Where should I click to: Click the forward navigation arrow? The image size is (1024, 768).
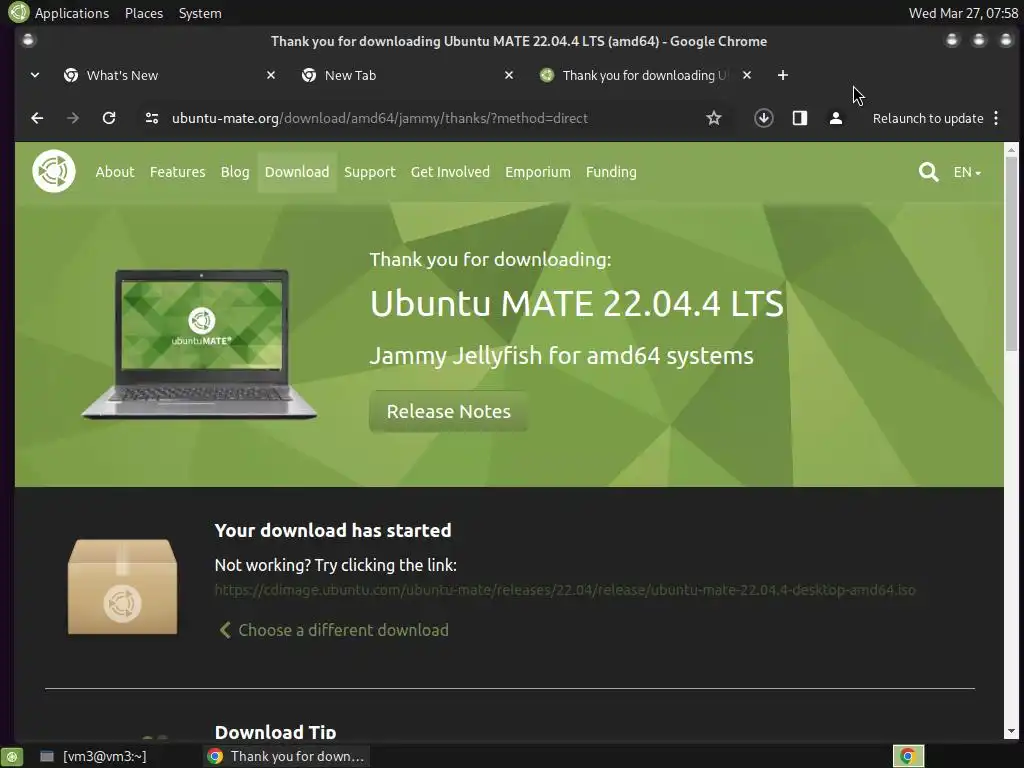[73, 118]
